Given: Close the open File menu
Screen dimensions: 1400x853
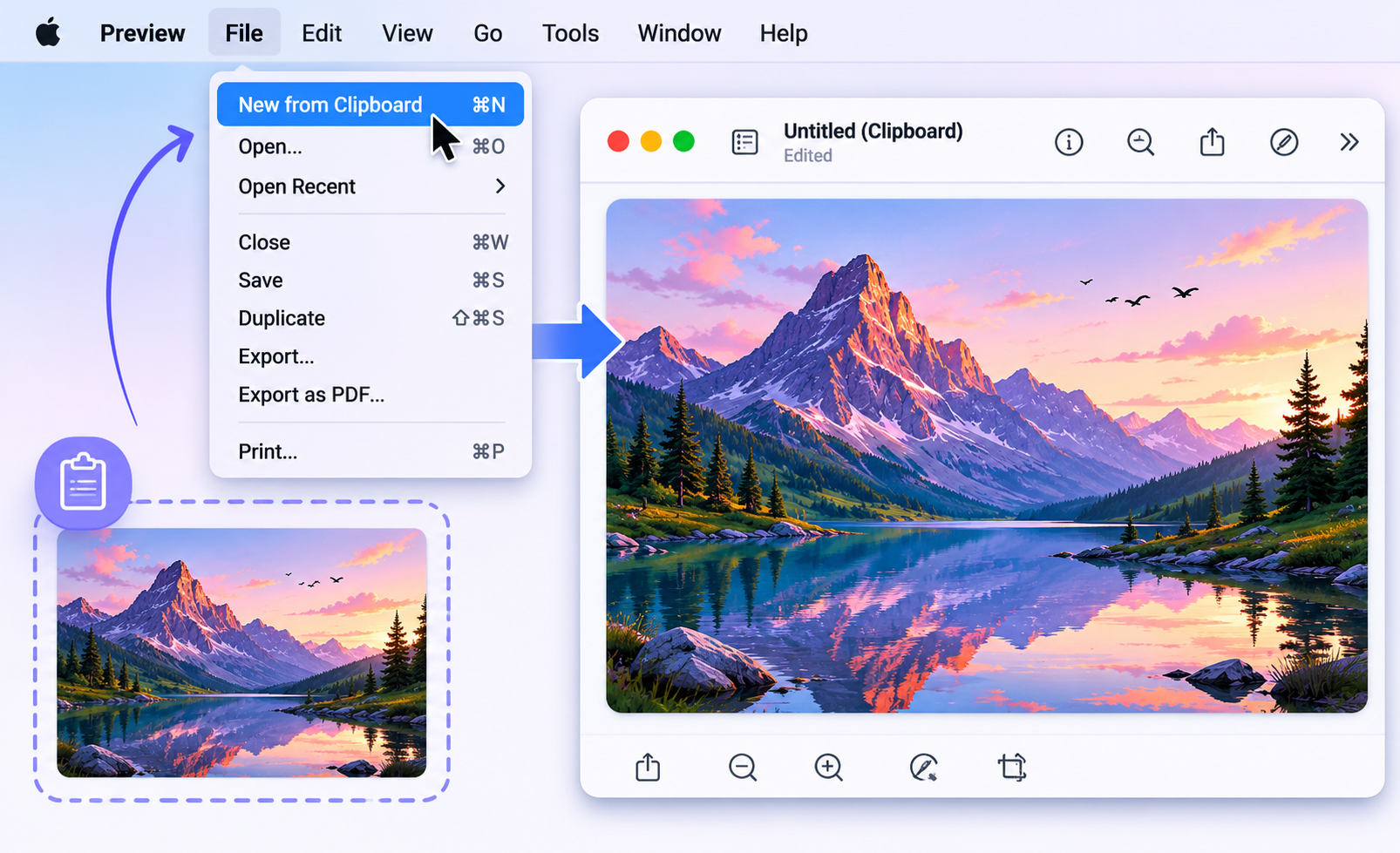Looking at the screenshot, I should (x=244, y=33).
